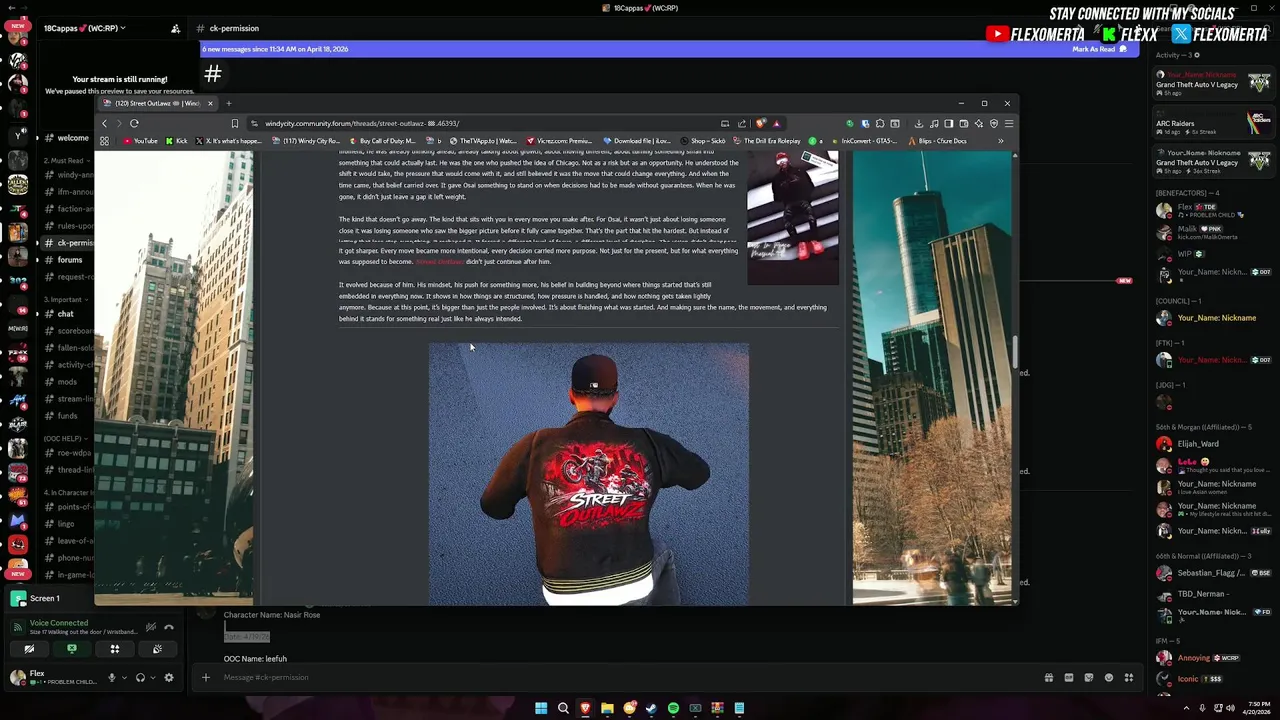Open the headphone output options chevron

(152, 677)
